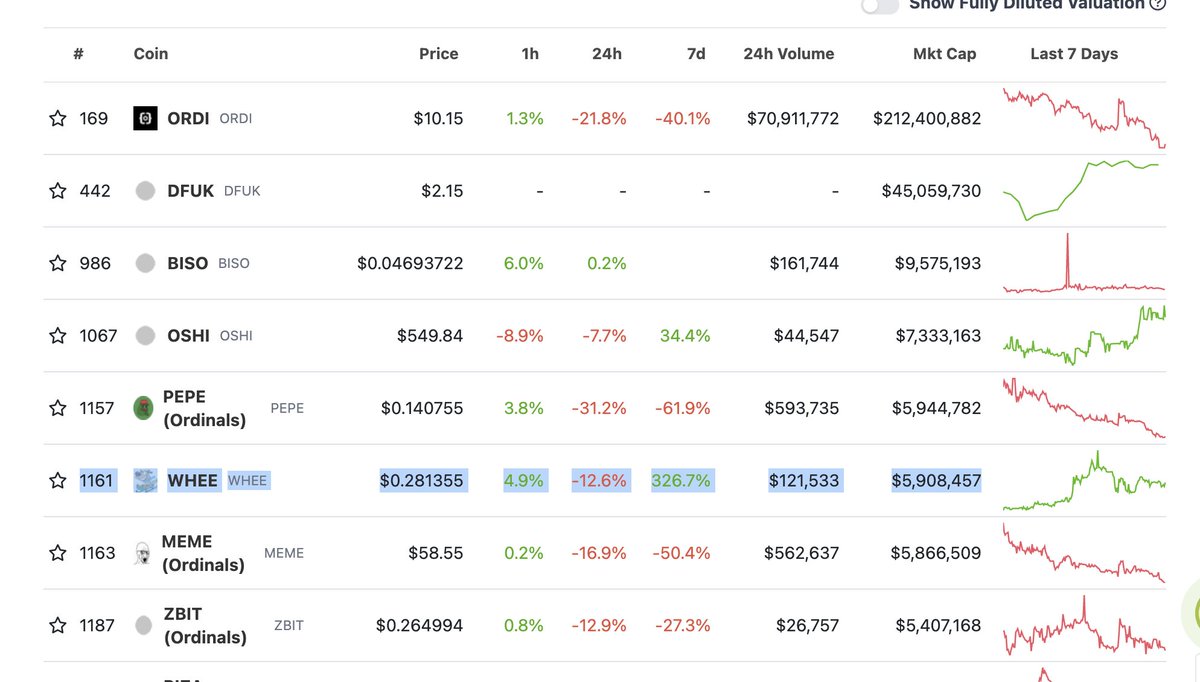Star the PEPE (Ordinals) coin
This screenshot has width=1200, height=682.
58,408
